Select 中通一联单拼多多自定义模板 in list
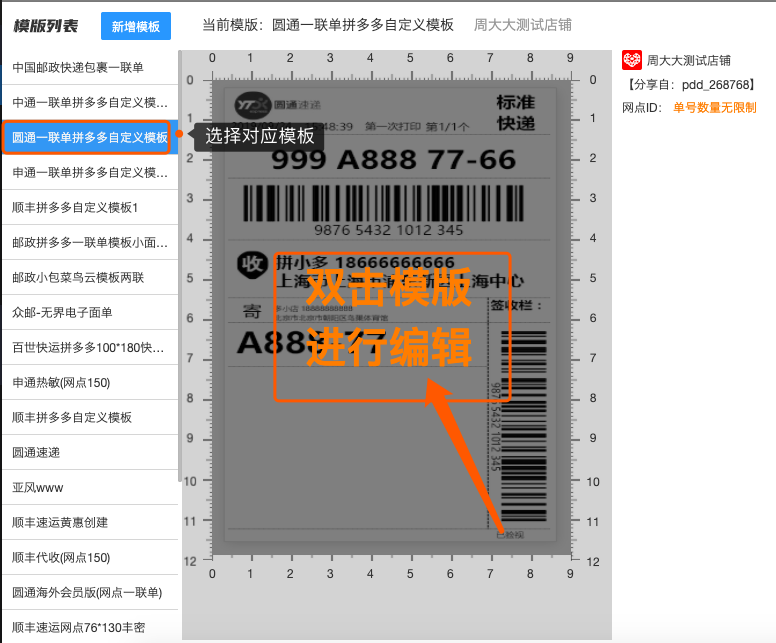The width and height of the screenshot is (776, 643). (90, 102)
